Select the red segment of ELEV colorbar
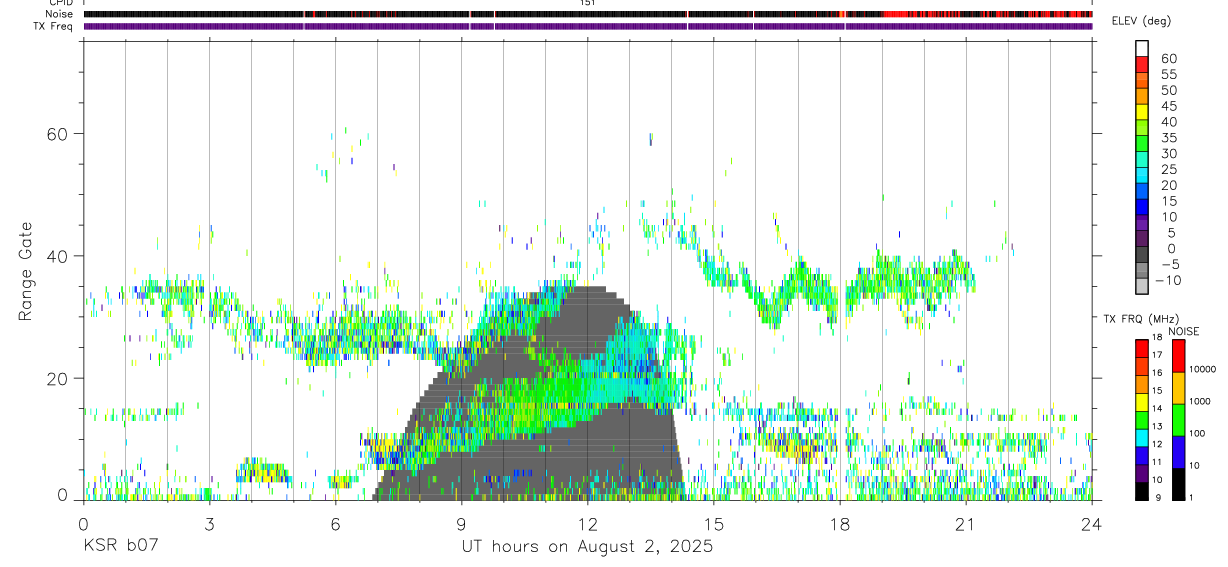The image size is (1228, 567). (1142, 64)
